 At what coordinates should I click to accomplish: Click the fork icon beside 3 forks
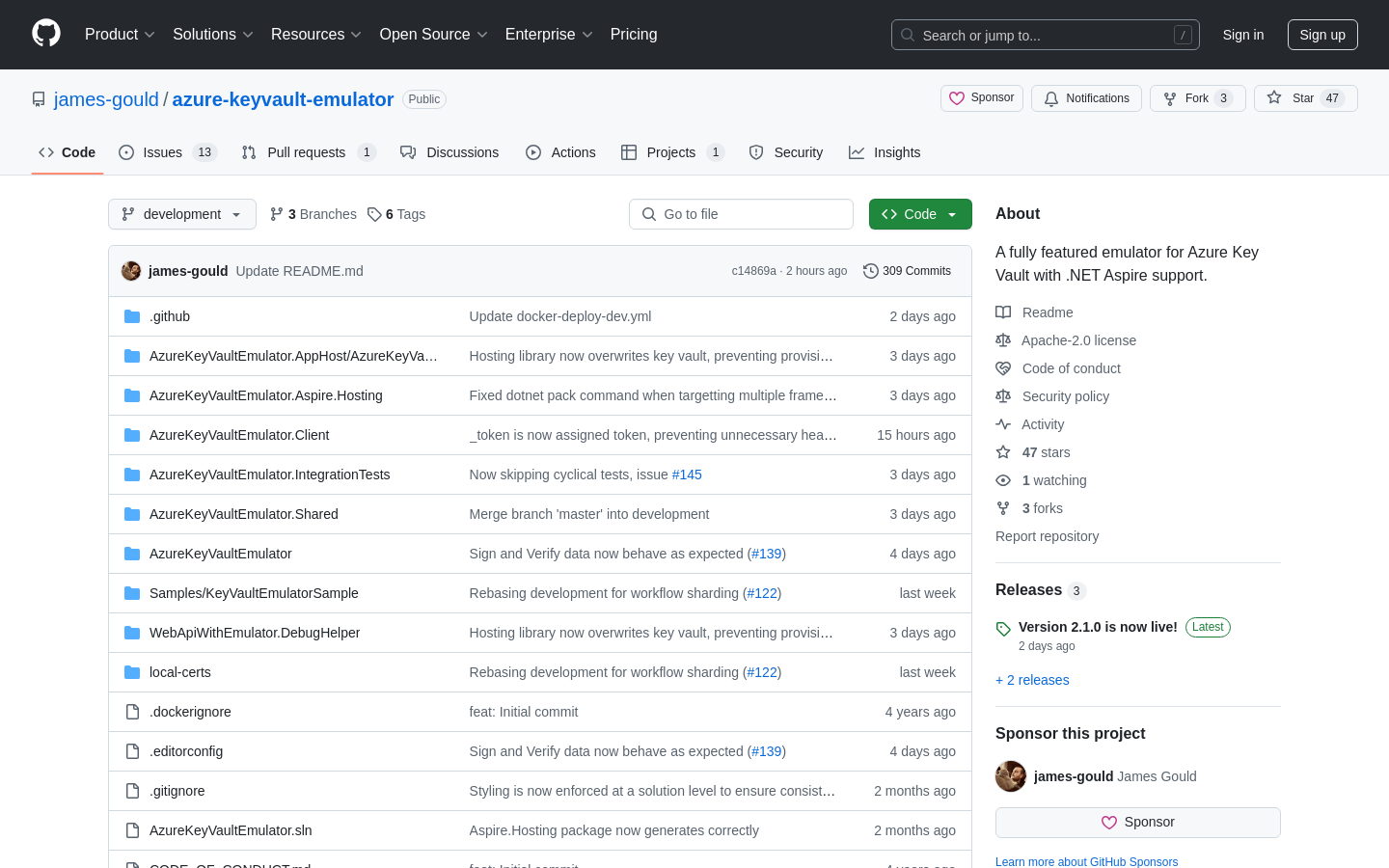pos(1003,508)
